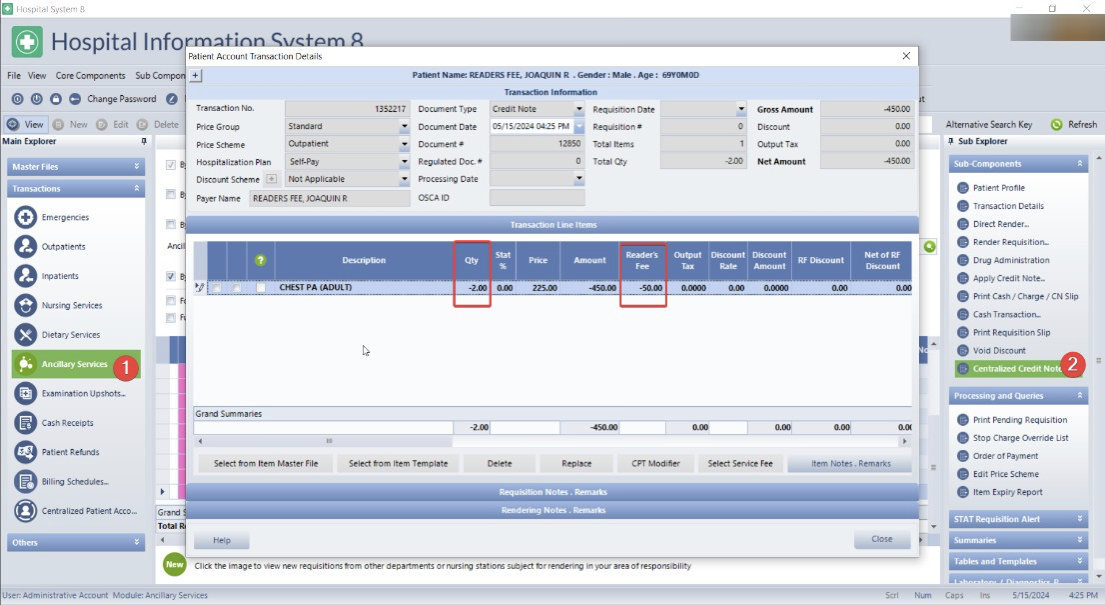Open Emergencies icon in Main Explorer

tap(26, 217)
